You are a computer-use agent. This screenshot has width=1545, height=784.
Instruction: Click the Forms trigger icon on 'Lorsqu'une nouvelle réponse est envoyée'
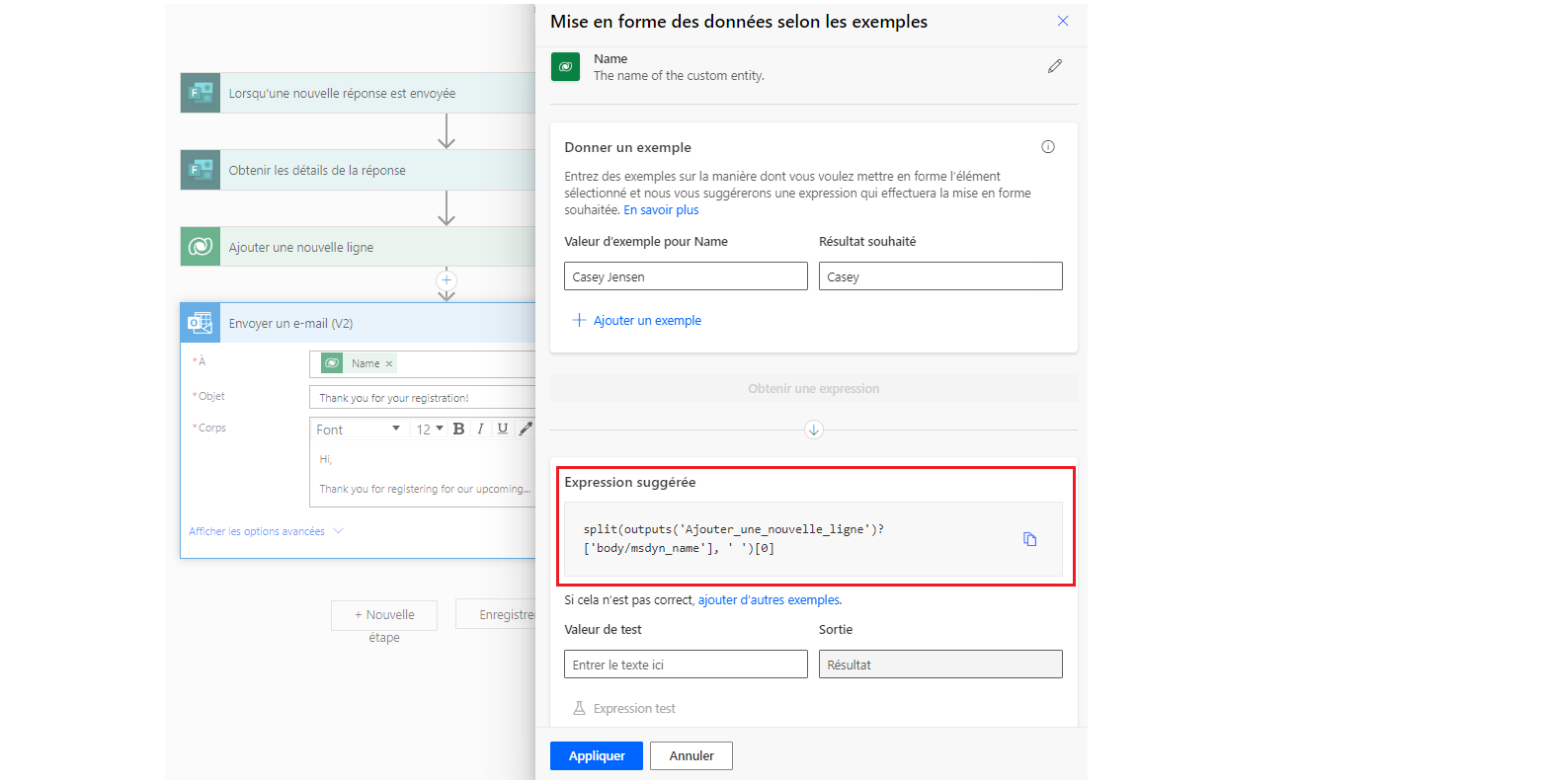coord(200,92)
